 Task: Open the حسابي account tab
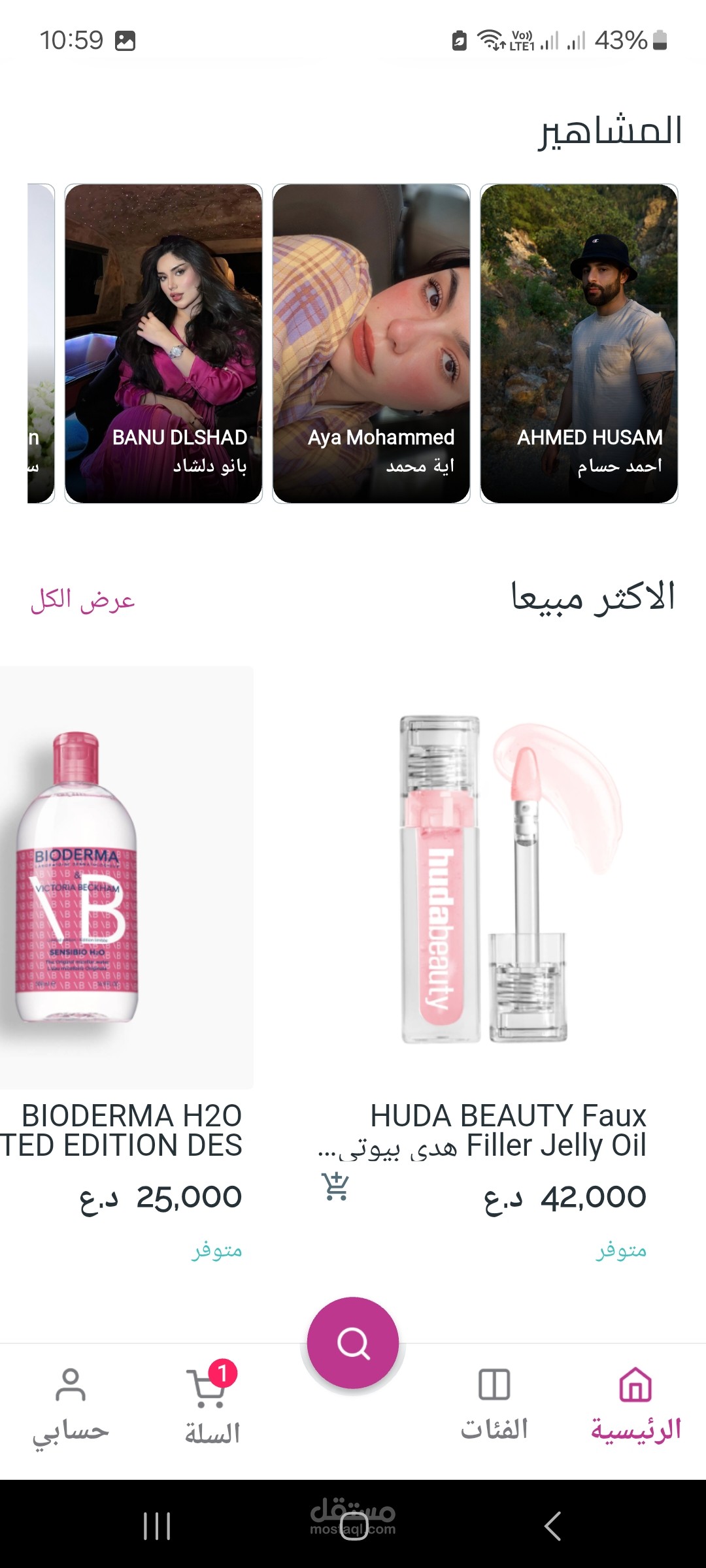pyautogui.click(x=71, y=1405)
